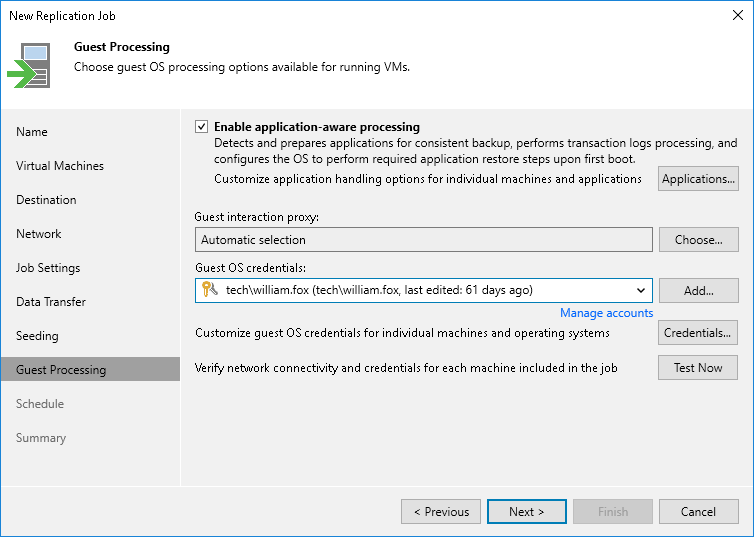754x537 pixels.
Task: Select the Network step in the sidebar
Action: click(x=39, y=234)
